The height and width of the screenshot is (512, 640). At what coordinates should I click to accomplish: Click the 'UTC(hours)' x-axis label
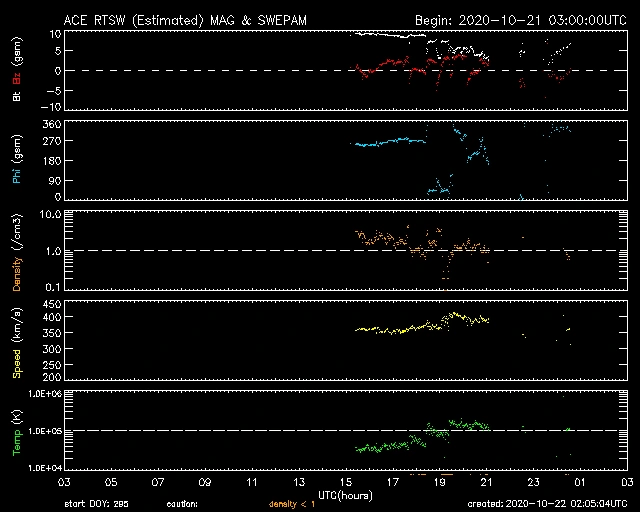(x=345, y=496)
